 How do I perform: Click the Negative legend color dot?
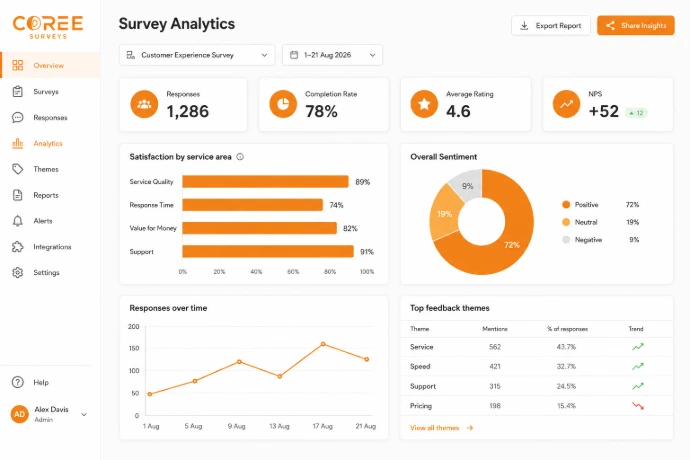point(566,240)
